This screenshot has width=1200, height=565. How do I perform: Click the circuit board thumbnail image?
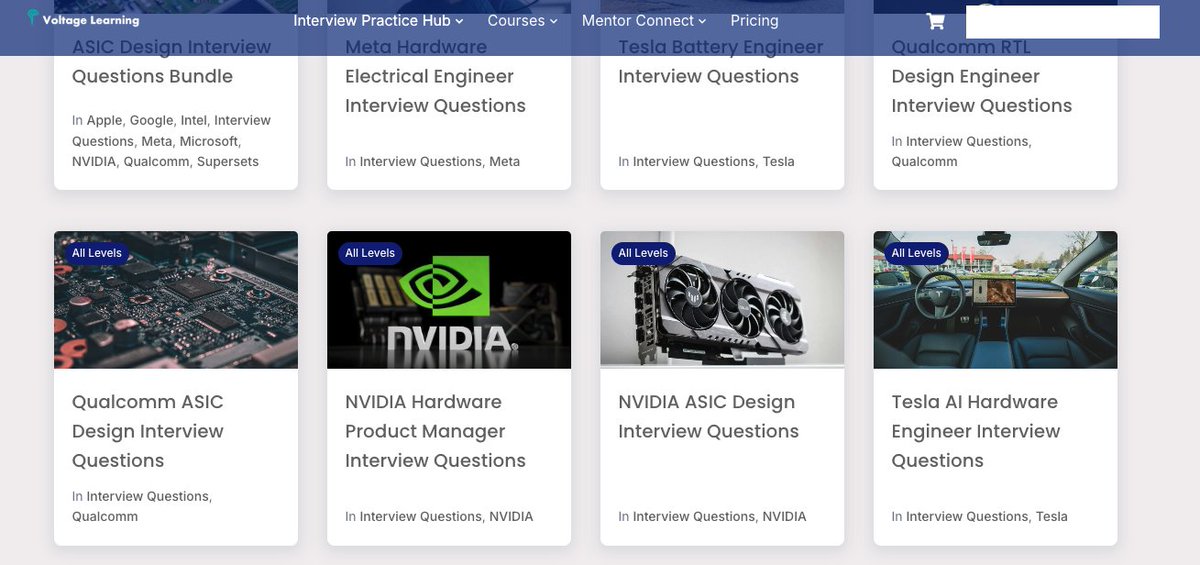(176, 300)
